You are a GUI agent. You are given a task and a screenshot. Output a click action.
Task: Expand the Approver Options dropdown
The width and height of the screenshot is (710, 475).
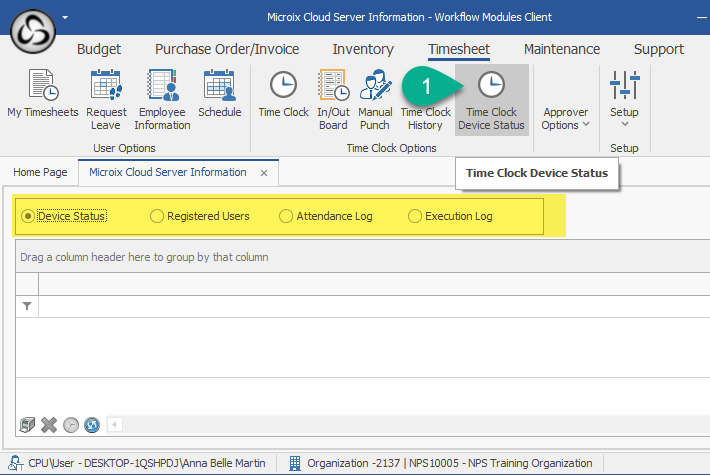coord(565,118)
